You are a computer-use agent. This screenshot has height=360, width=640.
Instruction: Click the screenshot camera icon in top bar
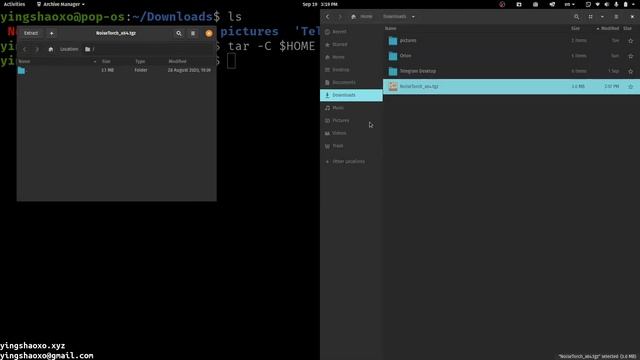click(535, 4)
